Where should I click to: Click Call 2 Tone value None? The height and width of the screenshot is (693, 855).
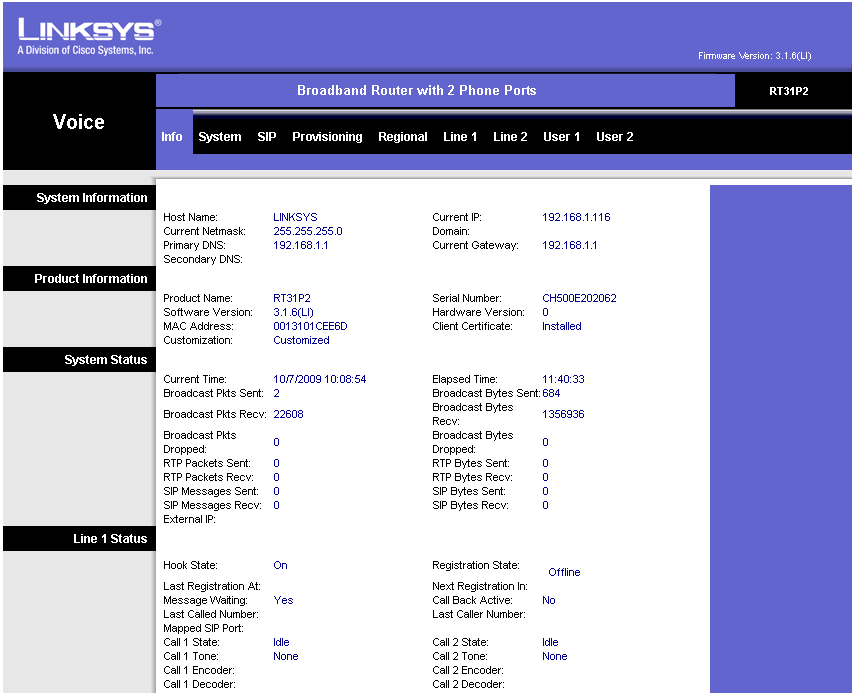[x=554, y=656]
